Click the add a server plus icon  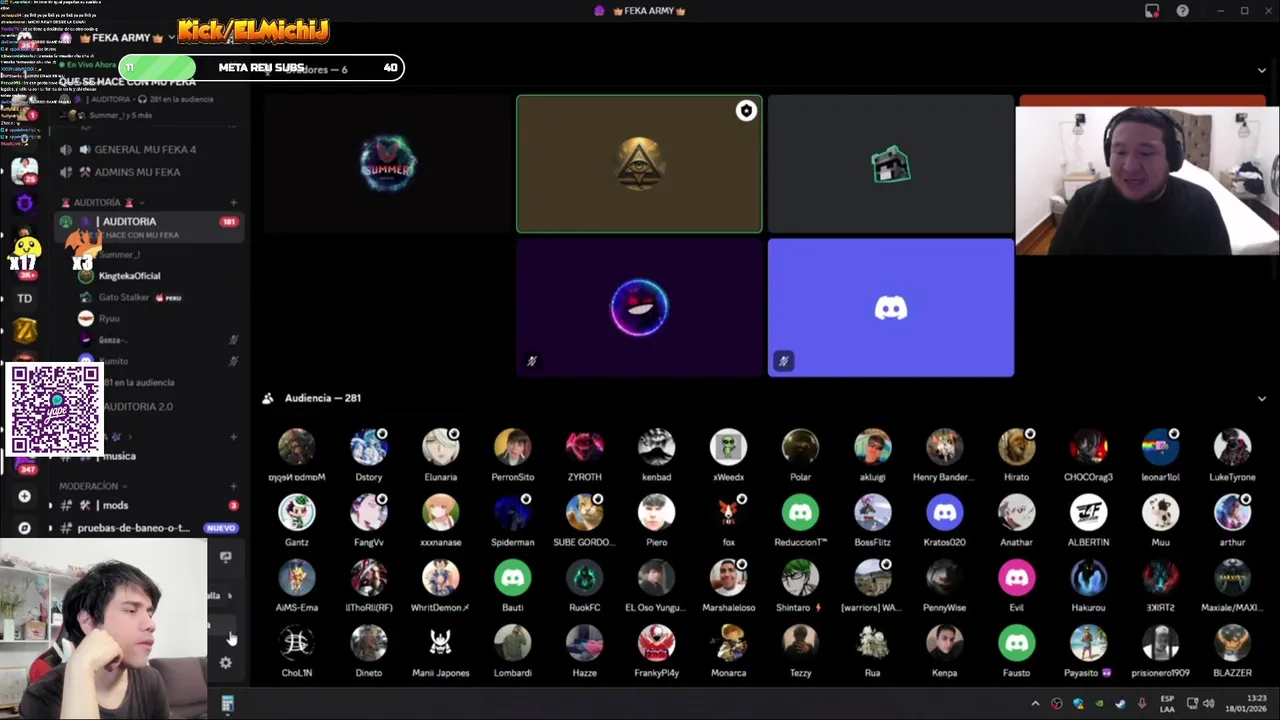point(25,496)
